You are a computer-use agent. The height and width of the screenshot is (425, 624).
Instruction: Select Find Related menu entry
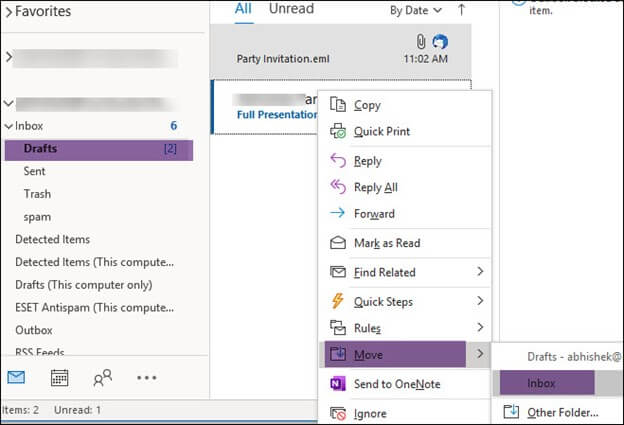click(x=405, y=272)
